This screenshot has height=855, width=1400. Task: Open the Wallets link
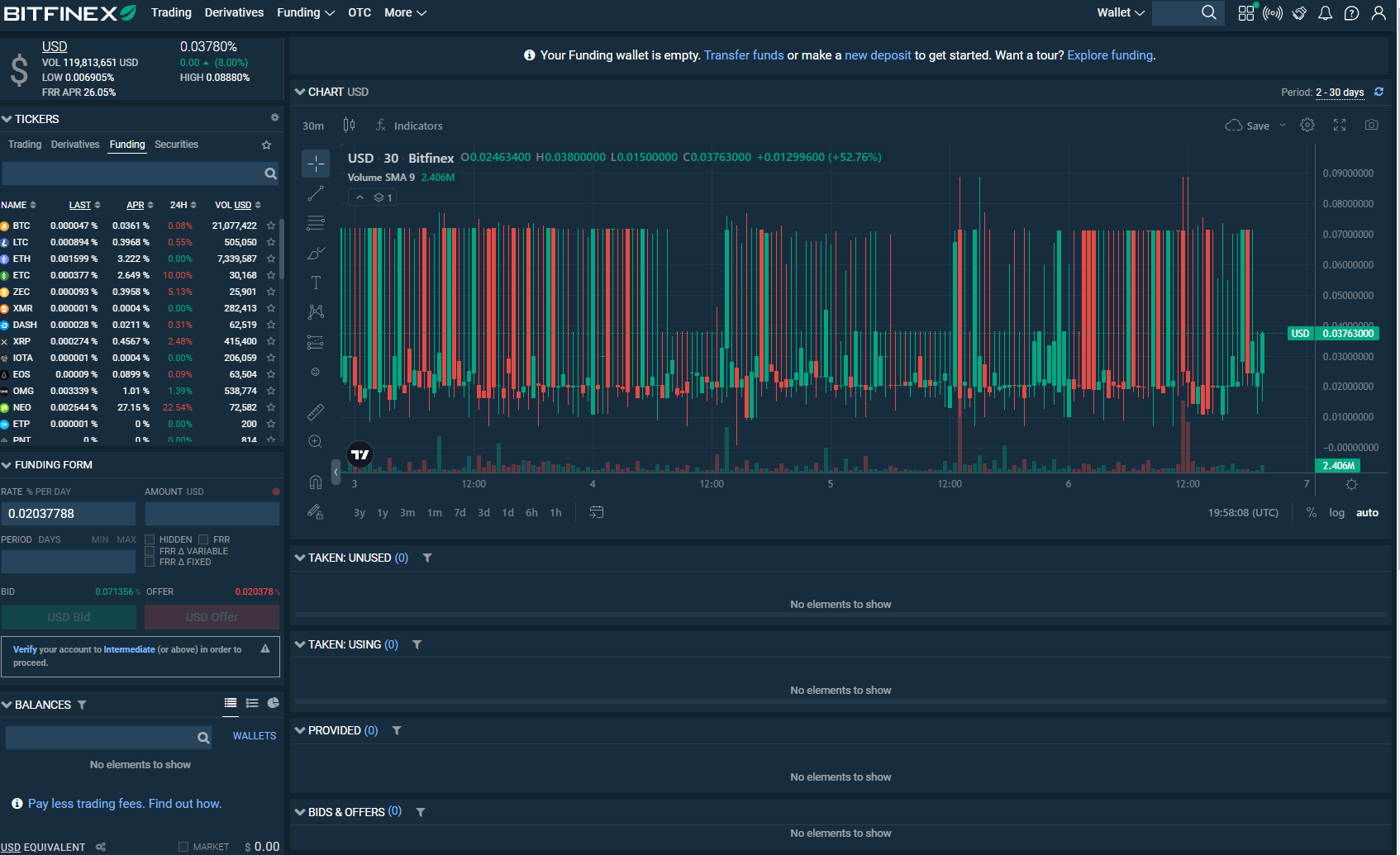tap(255, 736)
